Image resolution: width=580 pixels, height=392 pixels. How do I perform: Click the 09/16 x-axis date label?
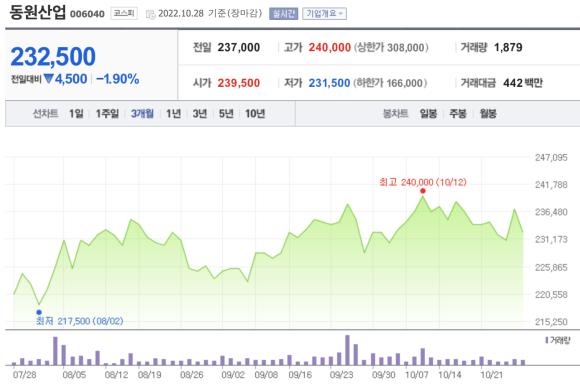coord(300,375)
